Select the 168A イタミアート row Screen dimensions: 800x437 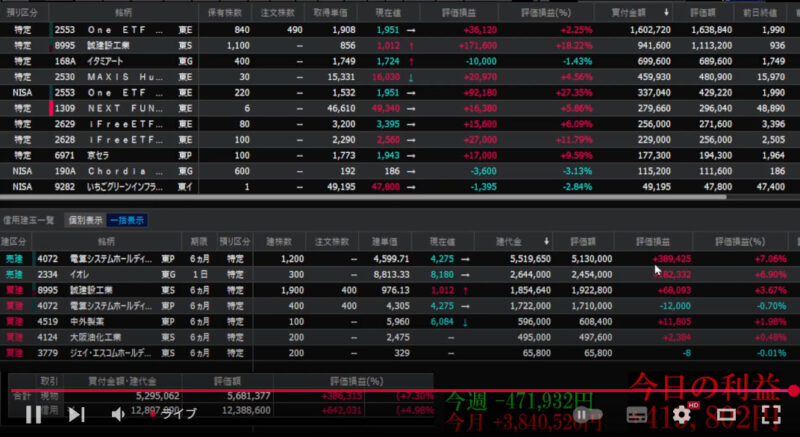400,61
